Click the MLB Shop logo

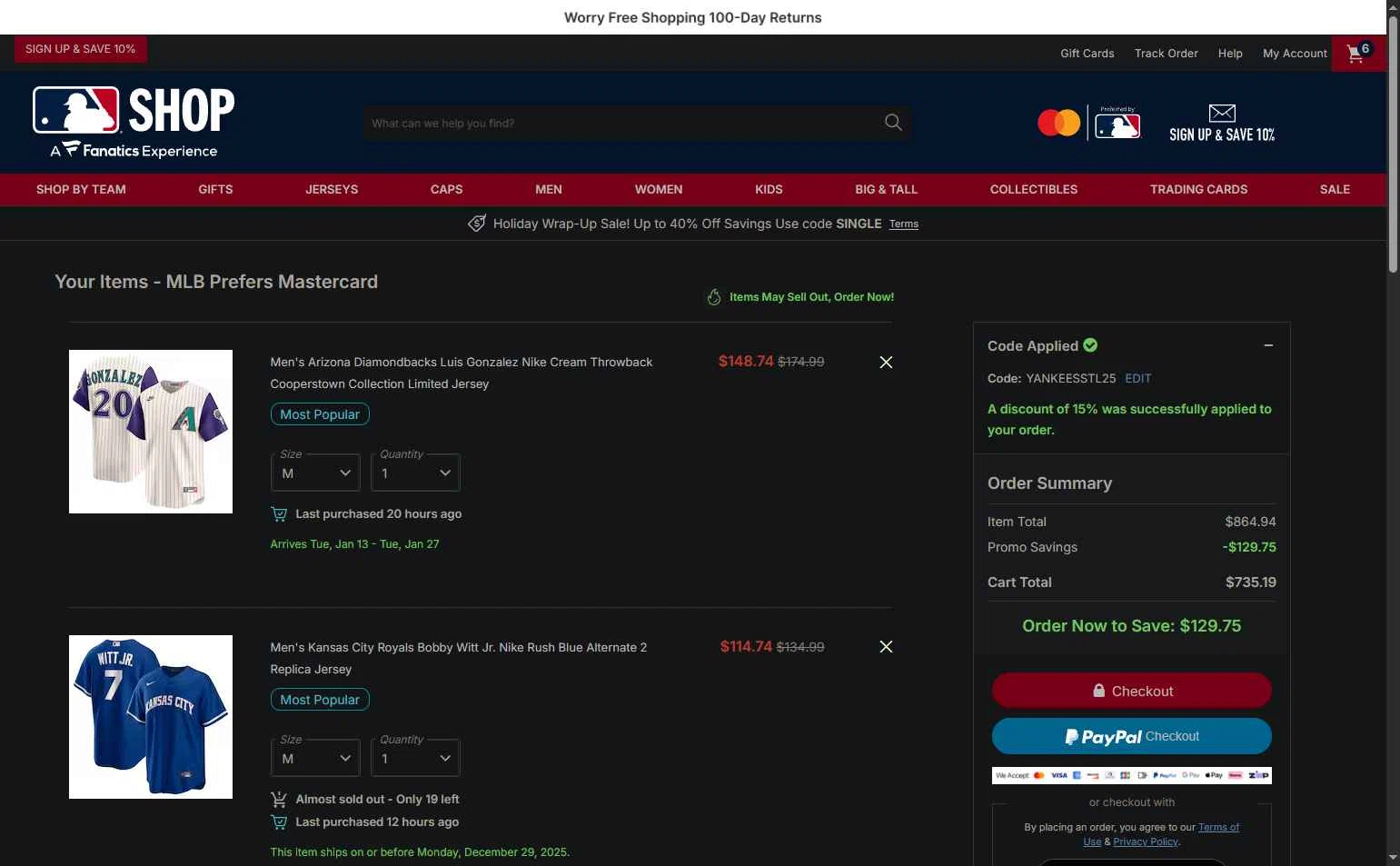coord(134,122)
